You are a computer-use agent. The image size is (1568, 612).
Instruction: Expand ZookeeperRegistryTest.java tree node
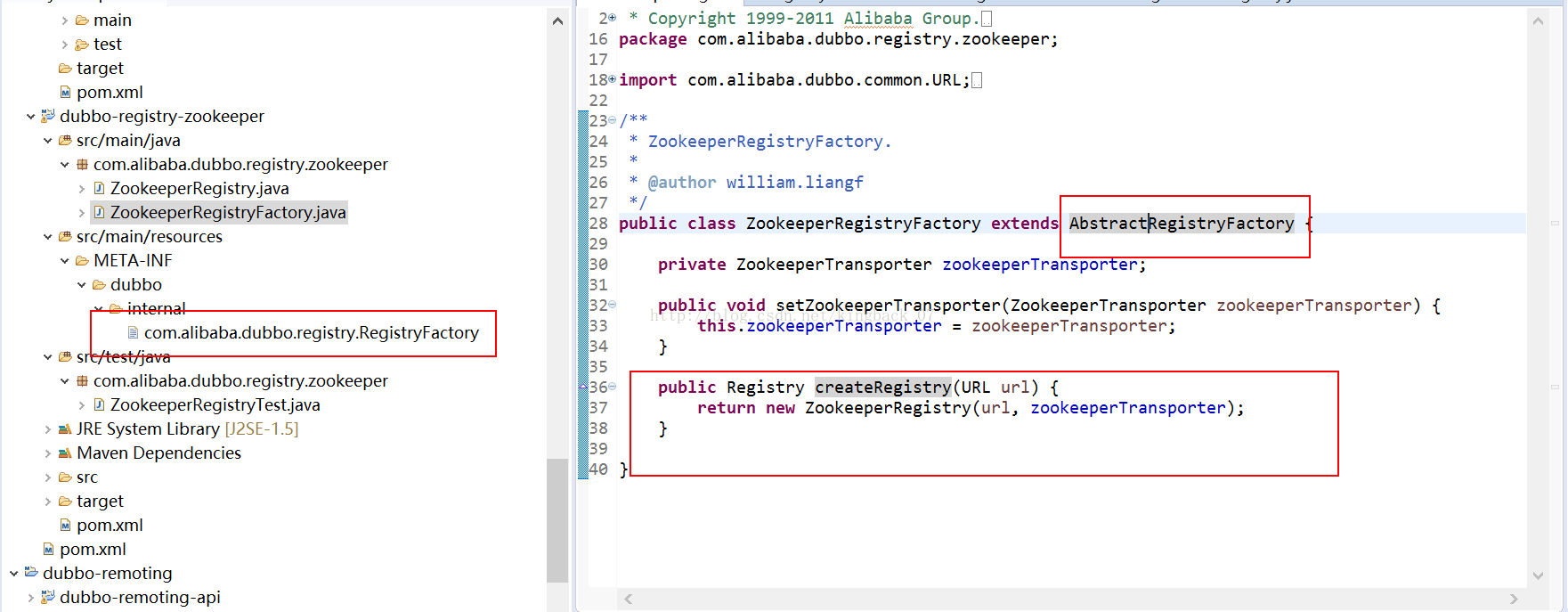82,404
